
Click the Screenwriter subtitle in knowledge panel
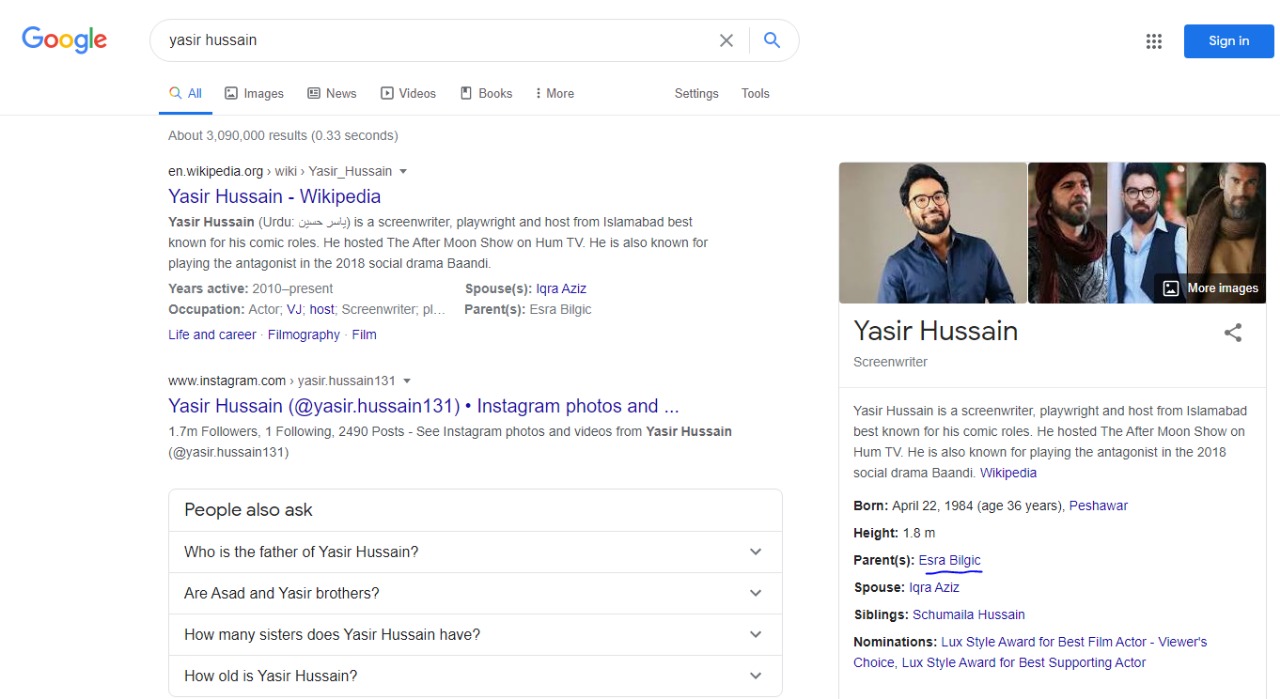[x=890, y=362]
